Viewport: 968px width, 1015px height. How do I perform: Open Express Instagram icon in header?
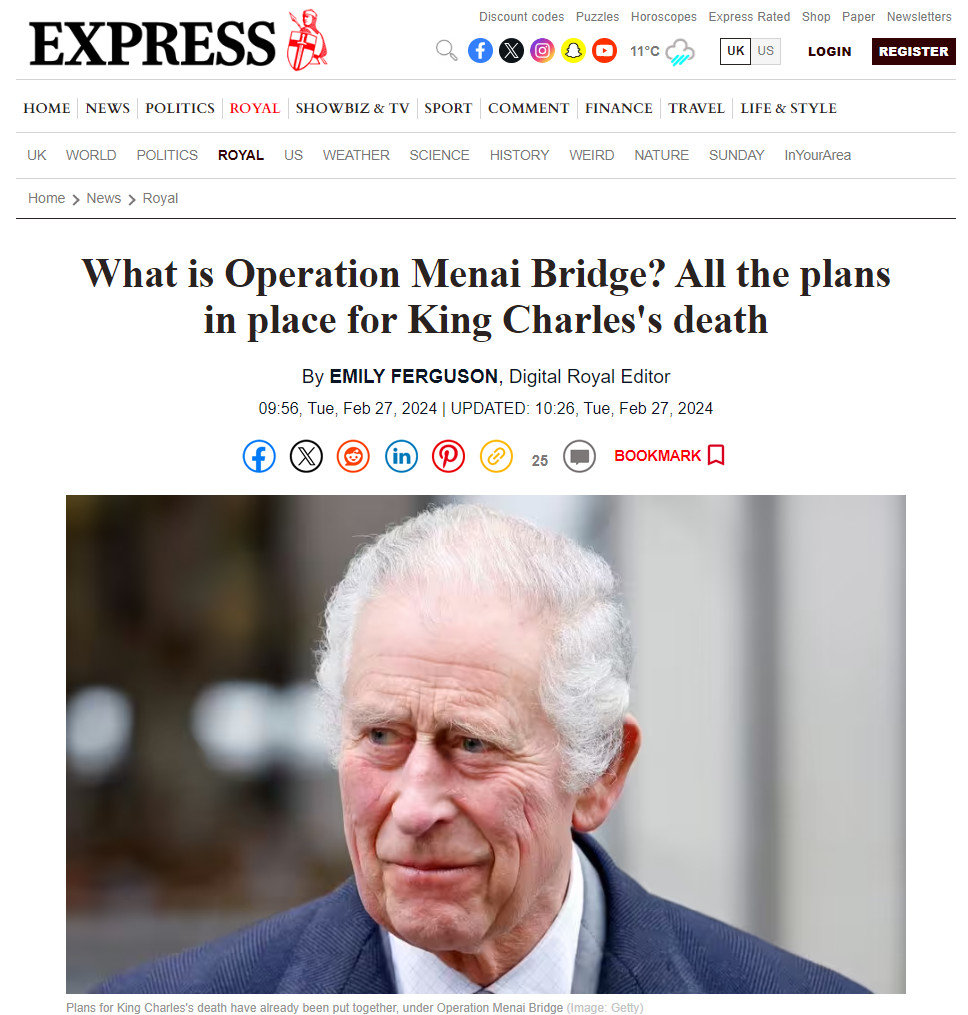pos(542,50)
